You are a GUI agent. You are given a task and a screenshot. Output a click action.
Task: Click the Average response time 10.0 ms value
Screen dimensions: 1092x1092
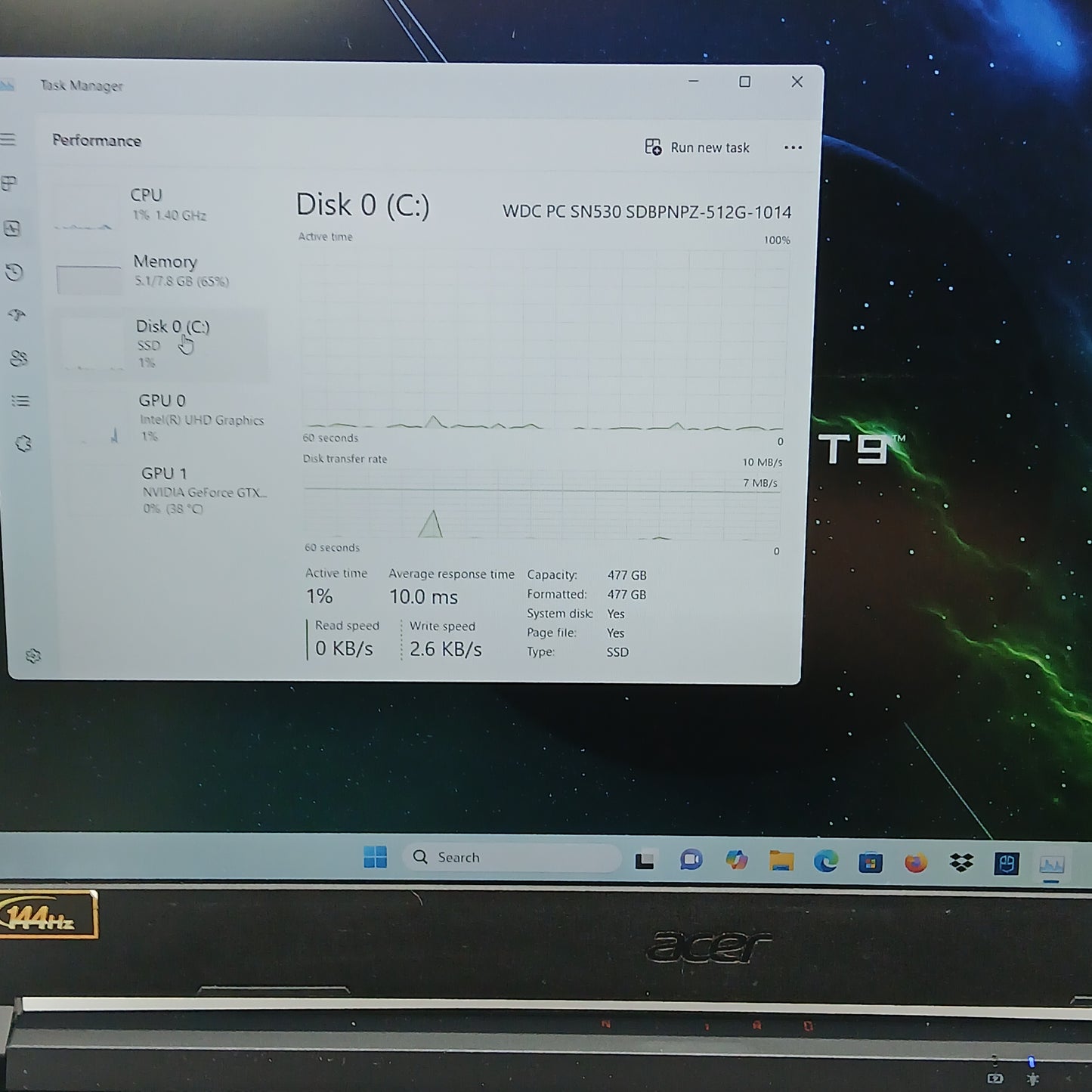423,597
